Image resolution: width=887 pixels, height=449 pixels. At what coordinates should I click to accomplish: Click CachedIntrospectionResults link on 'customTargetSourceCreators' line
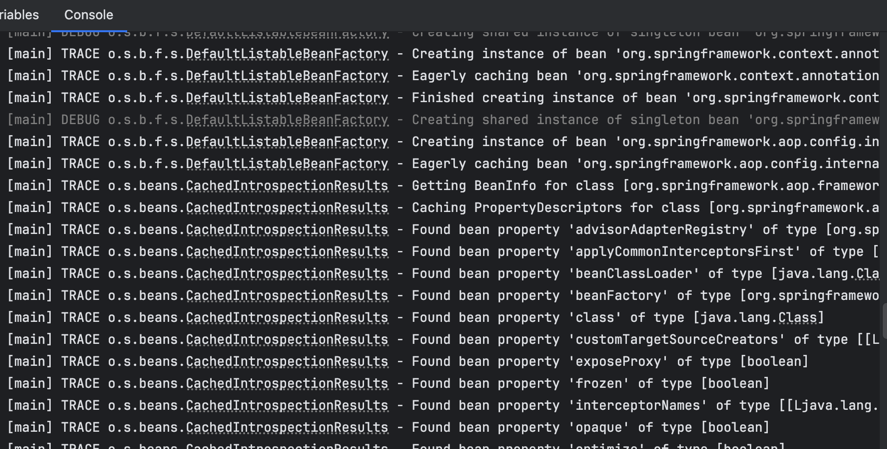pyautogui.click(x=287, y=340)
